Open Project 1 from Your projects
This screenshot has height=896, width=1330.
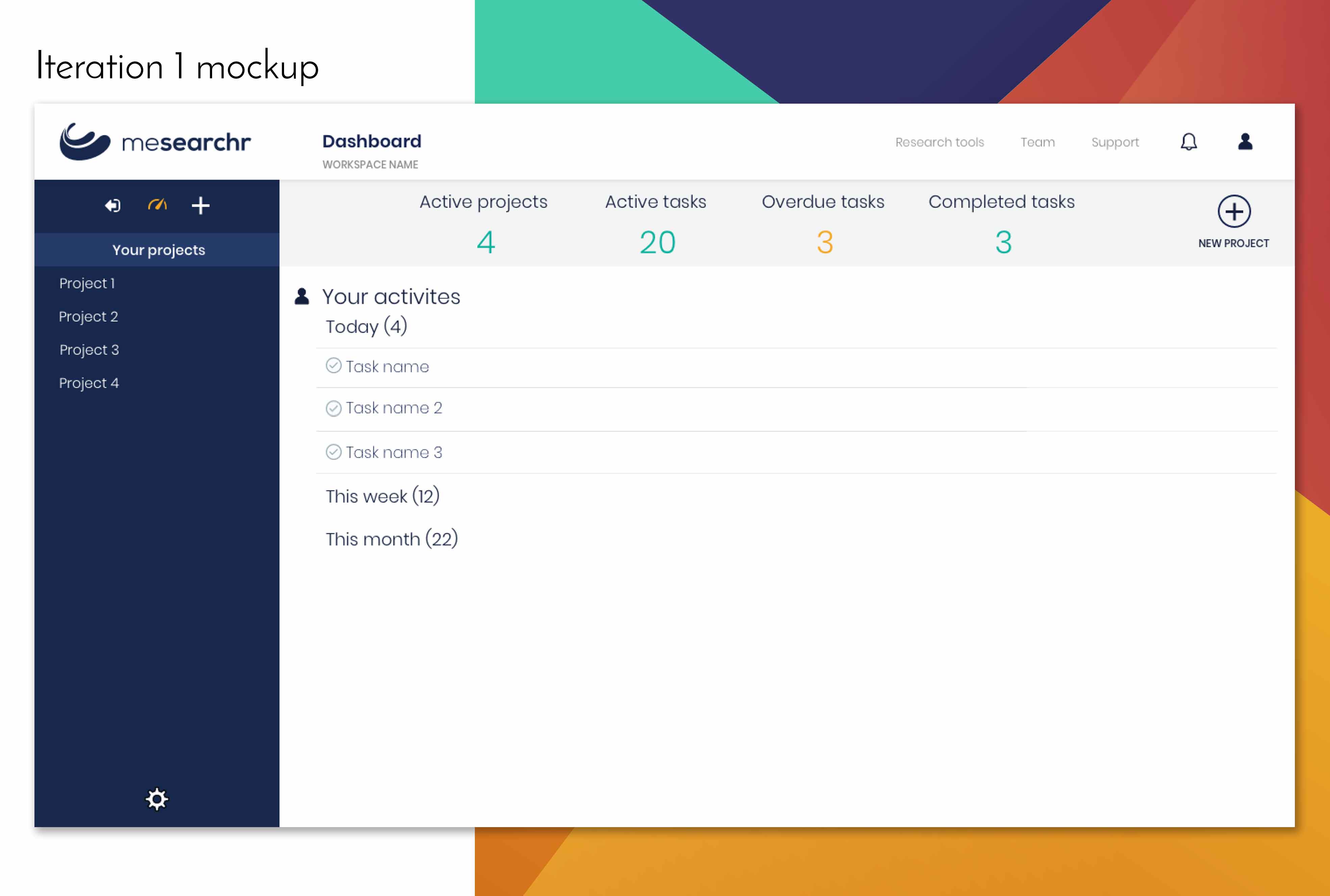pyautogui.click(x=87, y=284)
